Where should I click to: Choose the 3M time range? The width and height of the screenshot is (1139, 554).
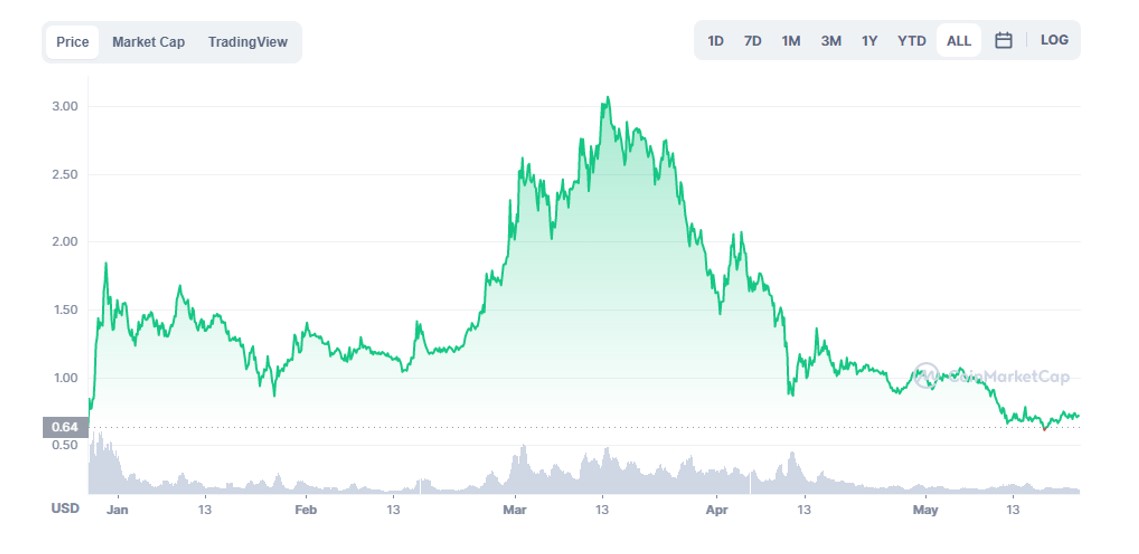[831, 41]
